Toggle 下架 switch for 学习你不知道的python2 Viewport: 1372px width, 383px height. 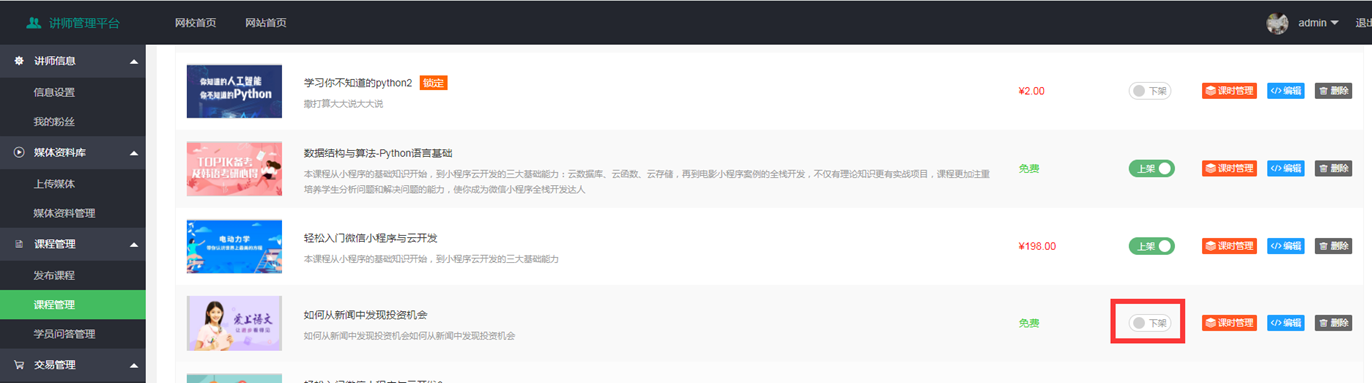point(1150,91)
